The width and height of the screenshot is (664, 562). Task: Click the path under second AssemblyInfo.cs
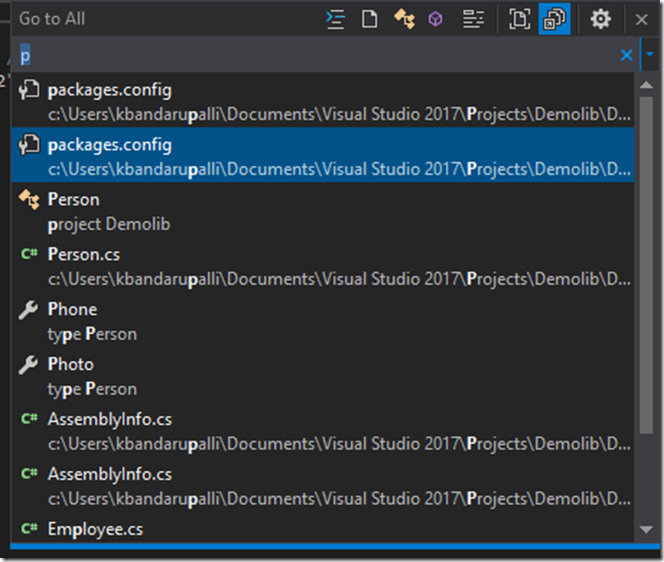pyautogui.click(x=339, y=499)
